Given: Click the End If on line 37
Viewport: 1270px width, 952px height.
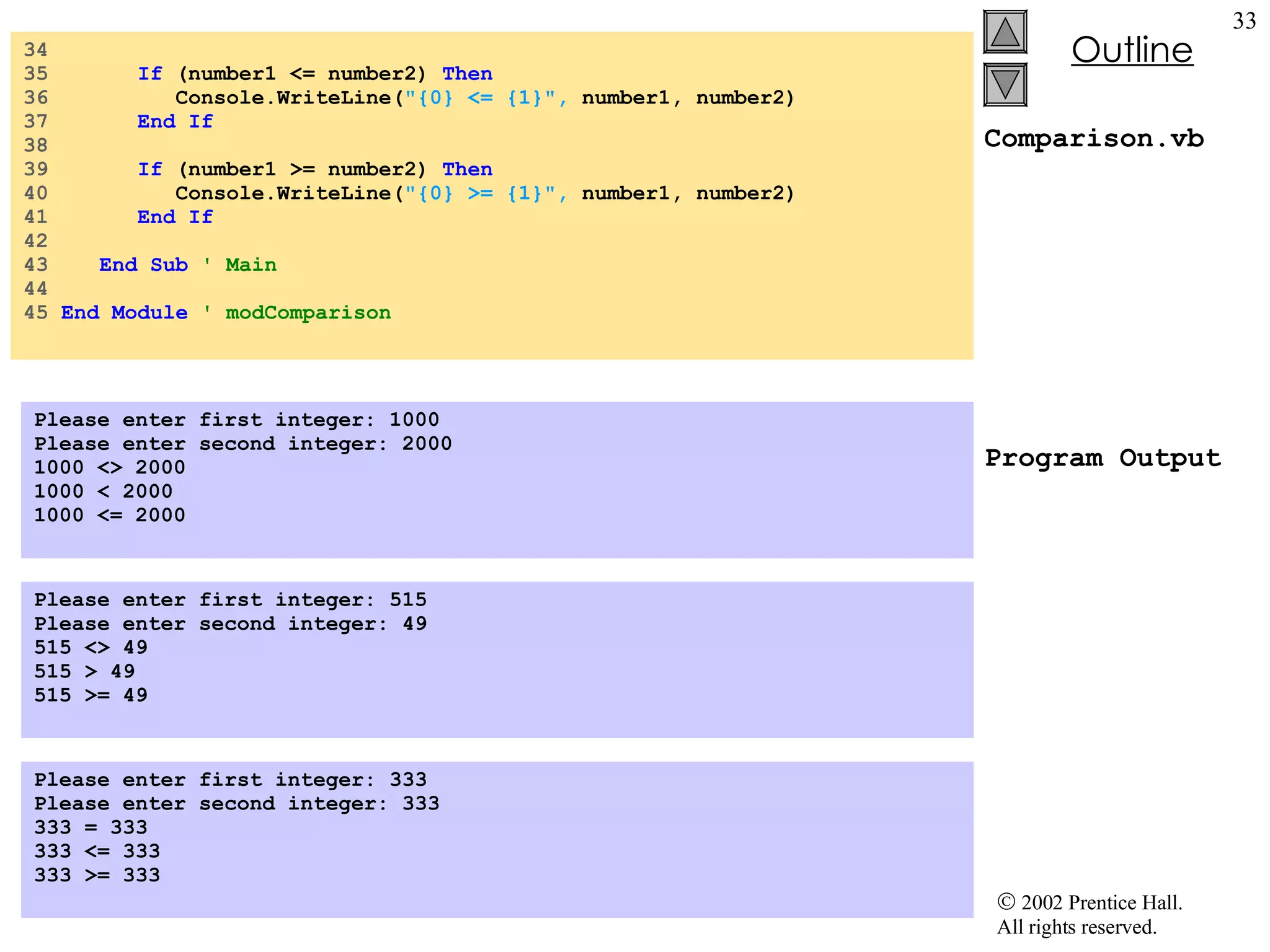Looking at the screenshot, I should coord(175,121).
